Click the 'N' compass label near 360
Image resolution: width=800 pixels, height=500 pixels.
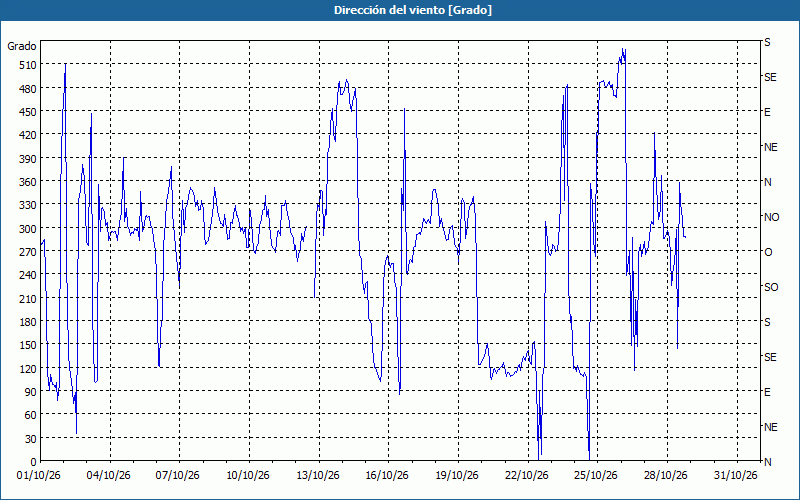tap(768, 182)
